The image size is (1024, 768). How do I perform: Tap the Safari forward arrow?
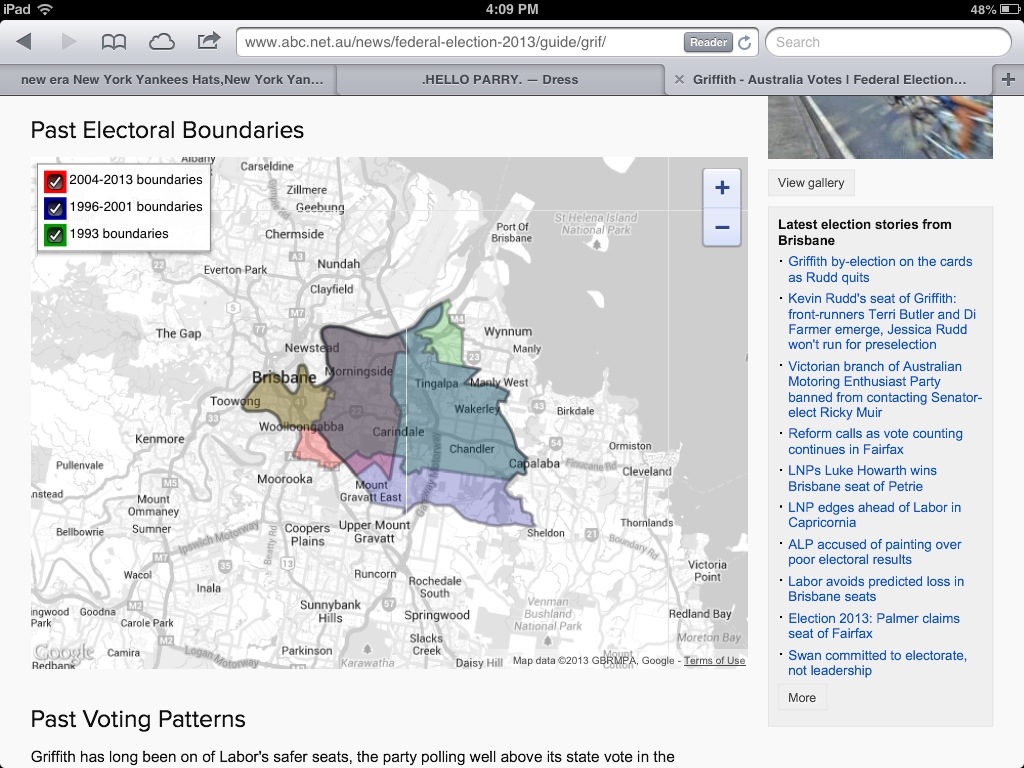tap(69, 42)
